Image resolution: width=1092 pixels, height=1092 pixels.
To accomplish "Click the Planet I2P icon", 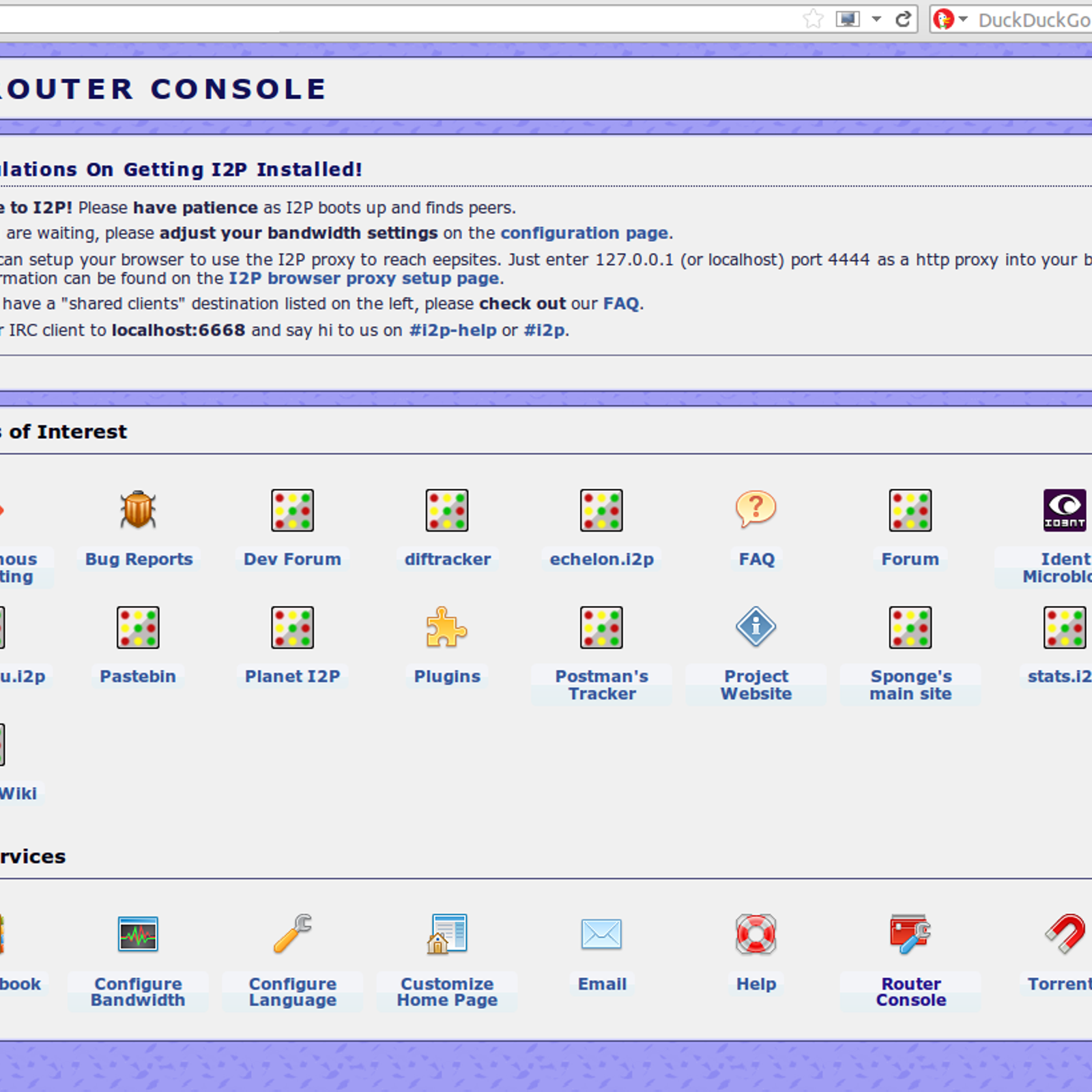I will [292, 627].
